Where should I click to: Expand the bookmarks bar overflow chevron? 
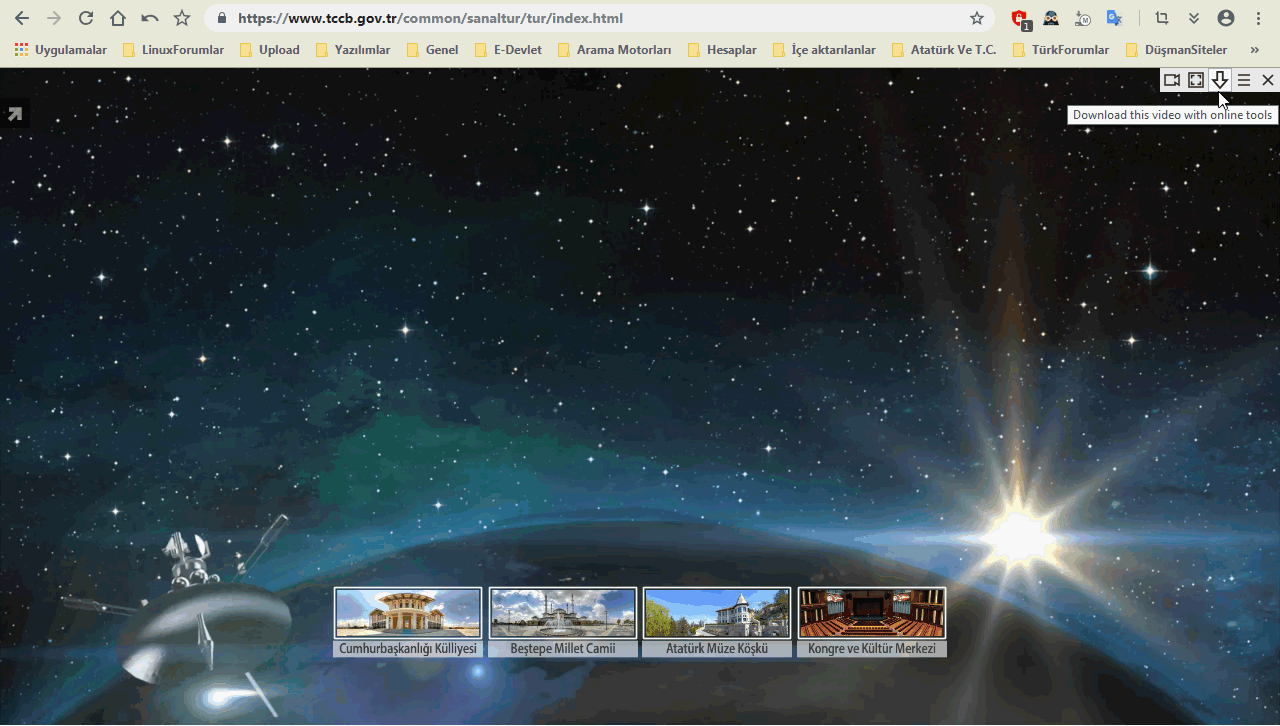click(1255, 50)
